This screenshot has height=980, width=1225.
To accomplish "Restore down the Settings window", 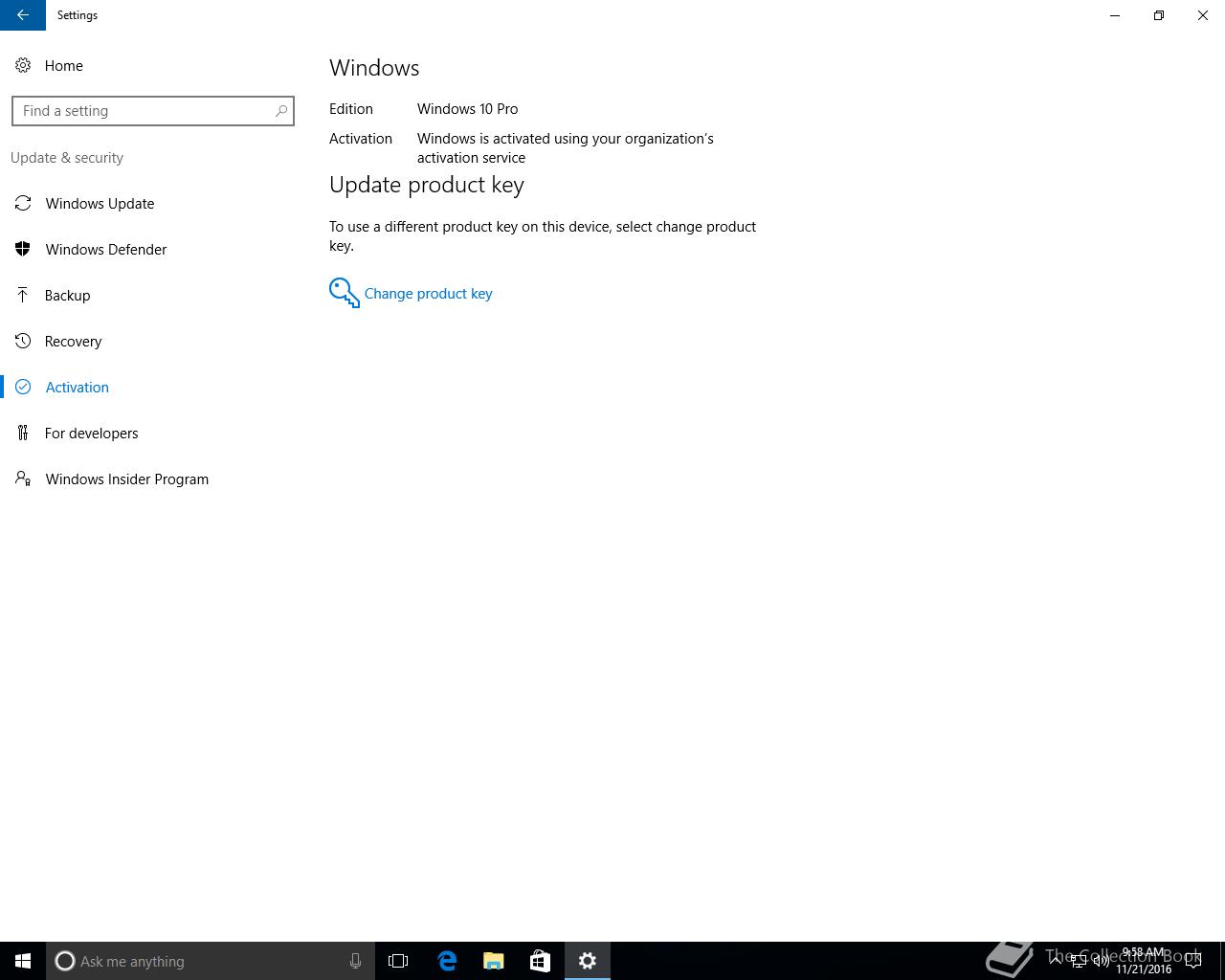I will tap(1159, 15).
